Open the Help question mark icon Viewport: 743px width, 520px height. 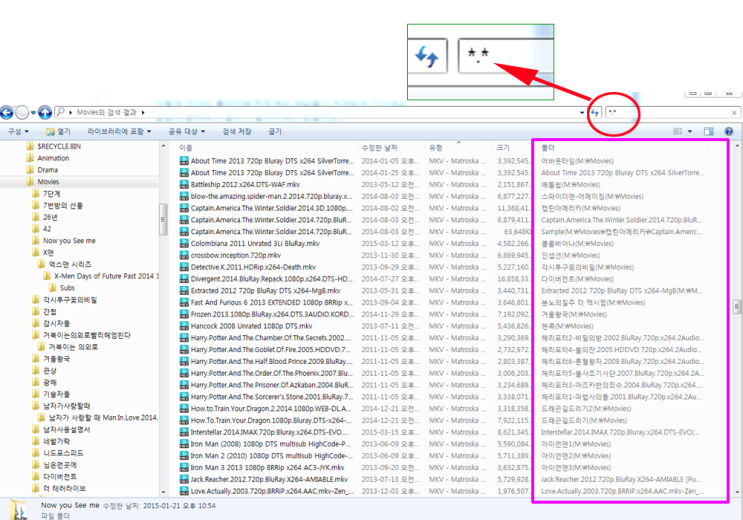(729, 131)
